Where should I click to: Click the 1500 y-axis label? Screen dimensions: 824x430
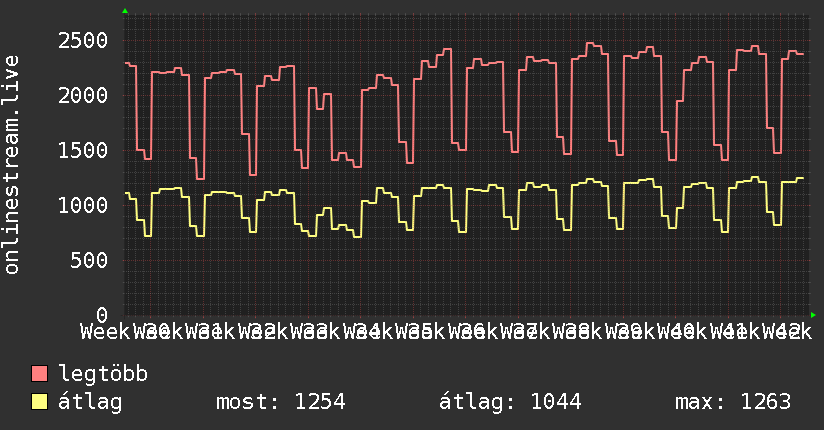pos(83,151)
